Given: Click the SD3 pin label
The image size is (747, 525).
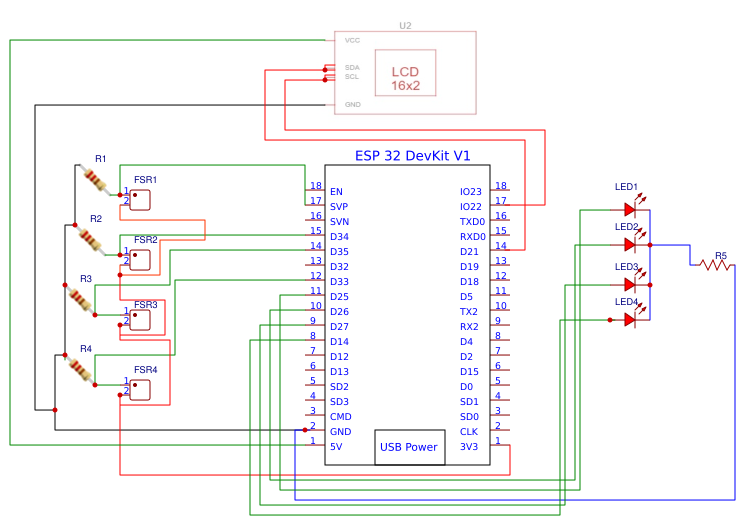Looking at the screenshot, I should [x=339, y=402].
